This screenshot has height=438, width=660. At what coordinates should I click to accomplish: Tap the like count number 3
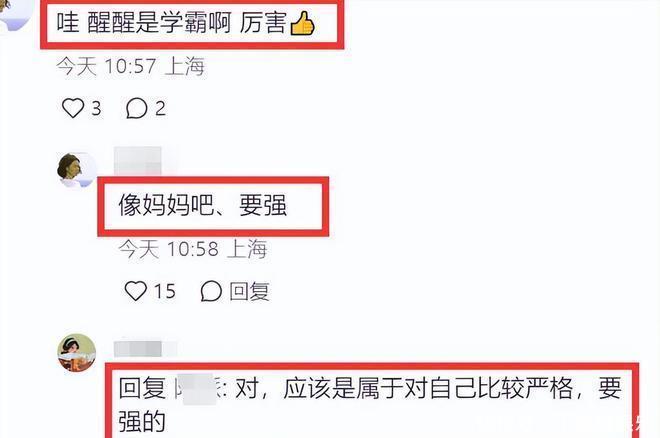pos(96,109)
